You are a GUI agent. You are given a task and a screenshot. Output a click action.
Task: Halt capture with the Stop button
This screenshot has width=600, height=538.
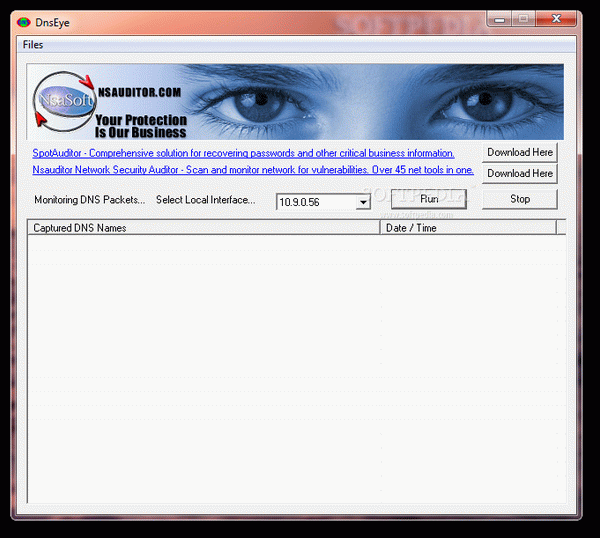click(x=520, y=199)
